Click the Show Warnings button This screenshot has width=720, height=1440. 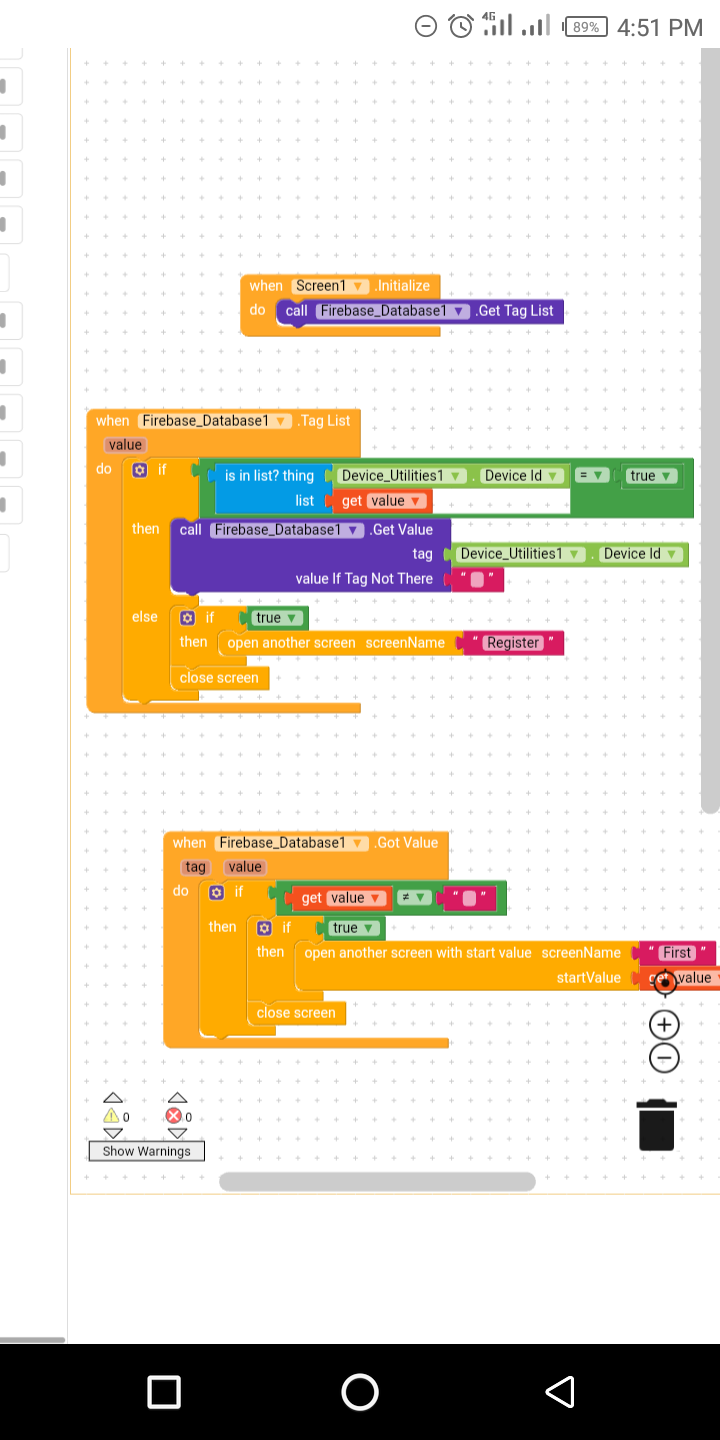coord(146,1151)
